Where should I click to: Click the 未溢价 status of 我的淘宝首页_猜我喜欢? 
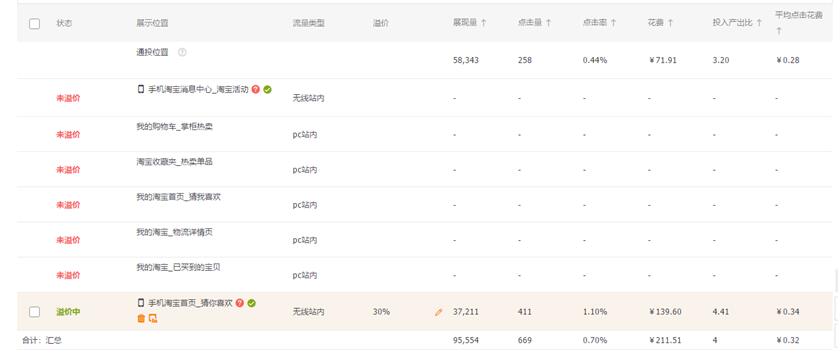pyautogui.click(x=68, y=205)
